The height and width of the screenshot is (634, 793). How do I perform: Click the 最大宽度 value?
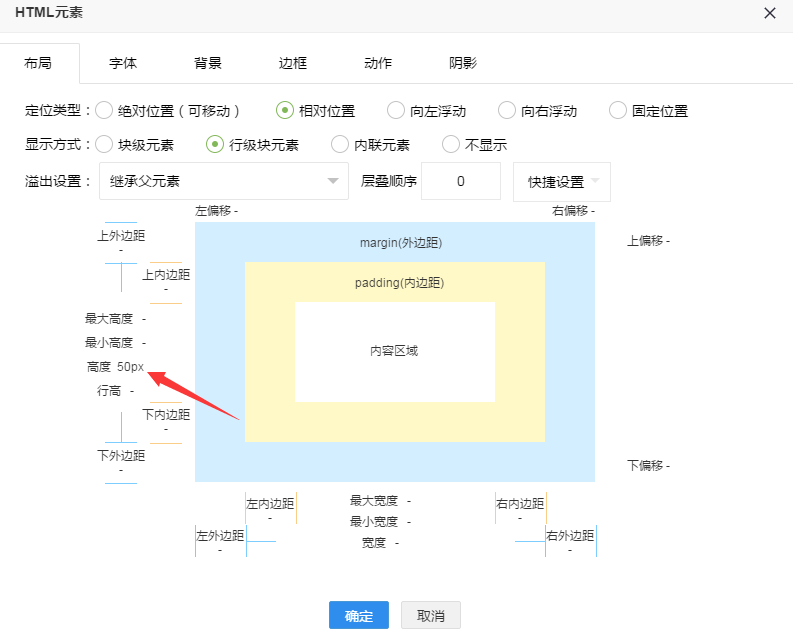[x=409, y=501]
